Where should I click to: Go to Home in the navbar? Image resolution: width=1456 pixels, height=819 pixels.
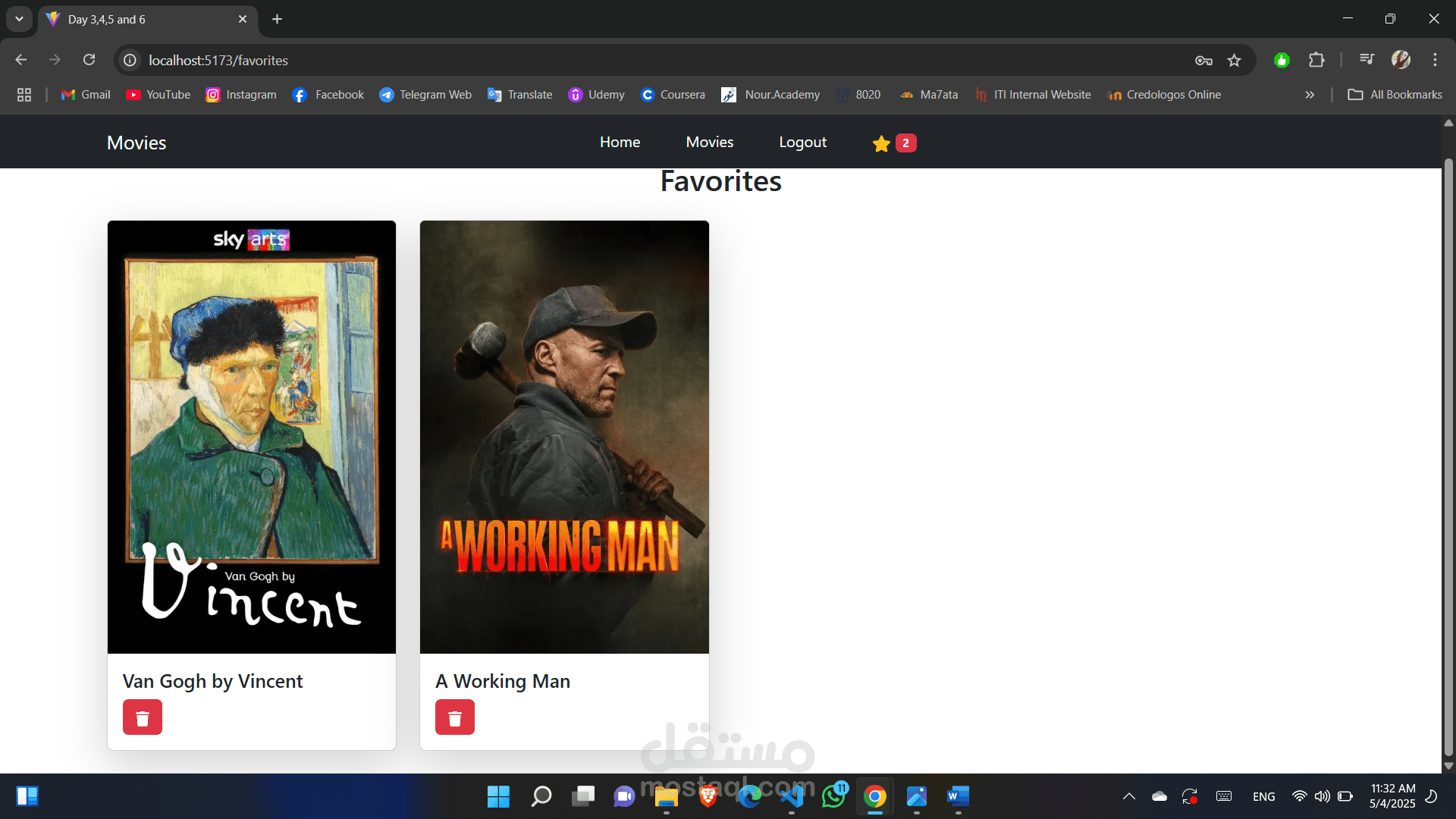(620, 143)
